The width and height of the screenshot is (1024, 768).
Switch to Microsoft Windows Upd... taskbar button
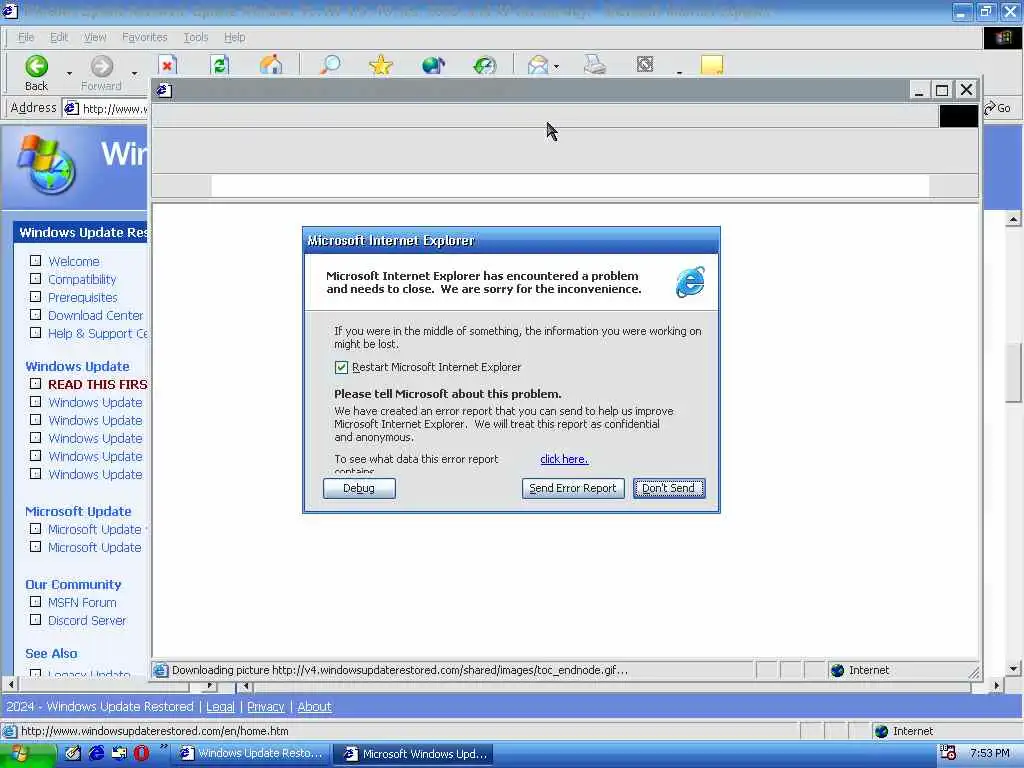[415, 754]
